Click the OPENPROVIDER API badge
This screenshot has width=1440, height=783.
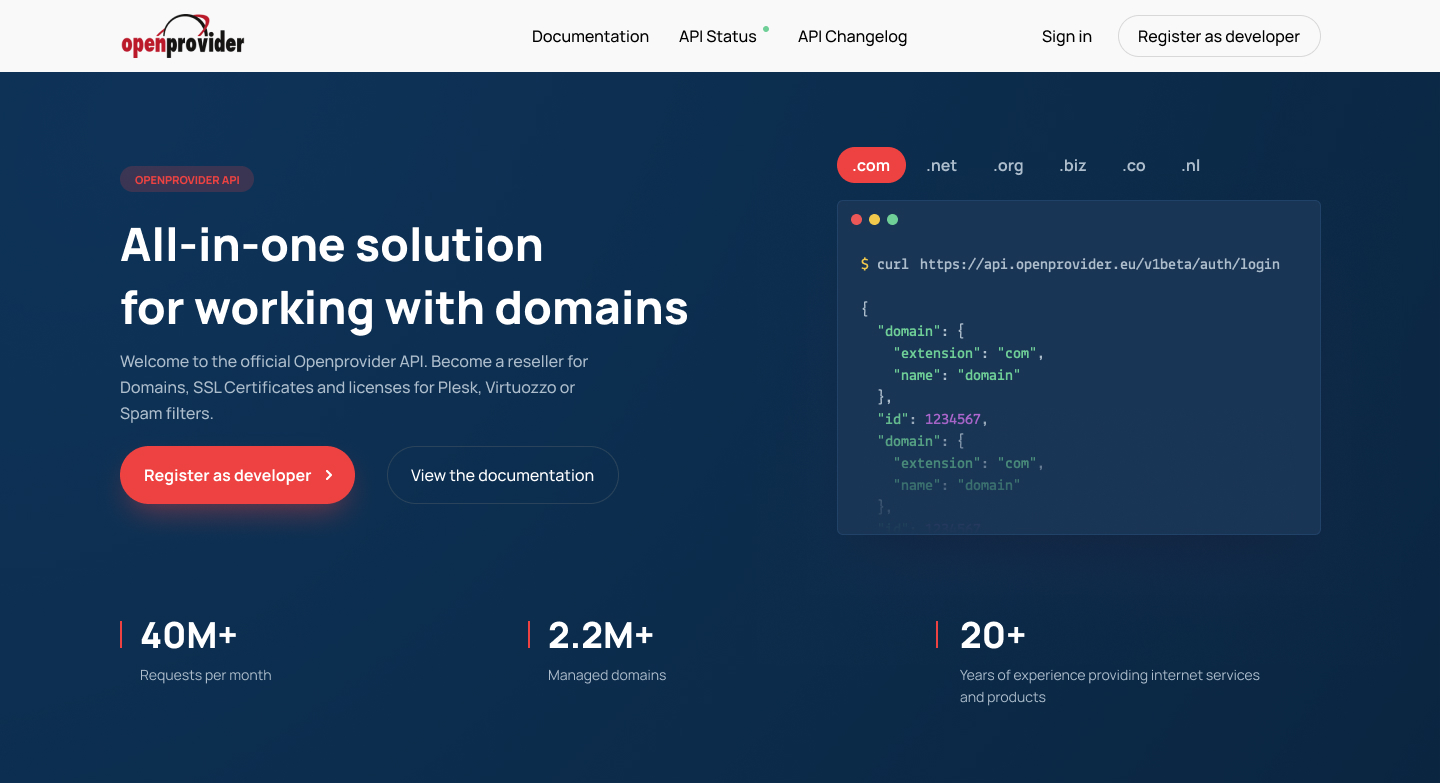coord(187,180)
